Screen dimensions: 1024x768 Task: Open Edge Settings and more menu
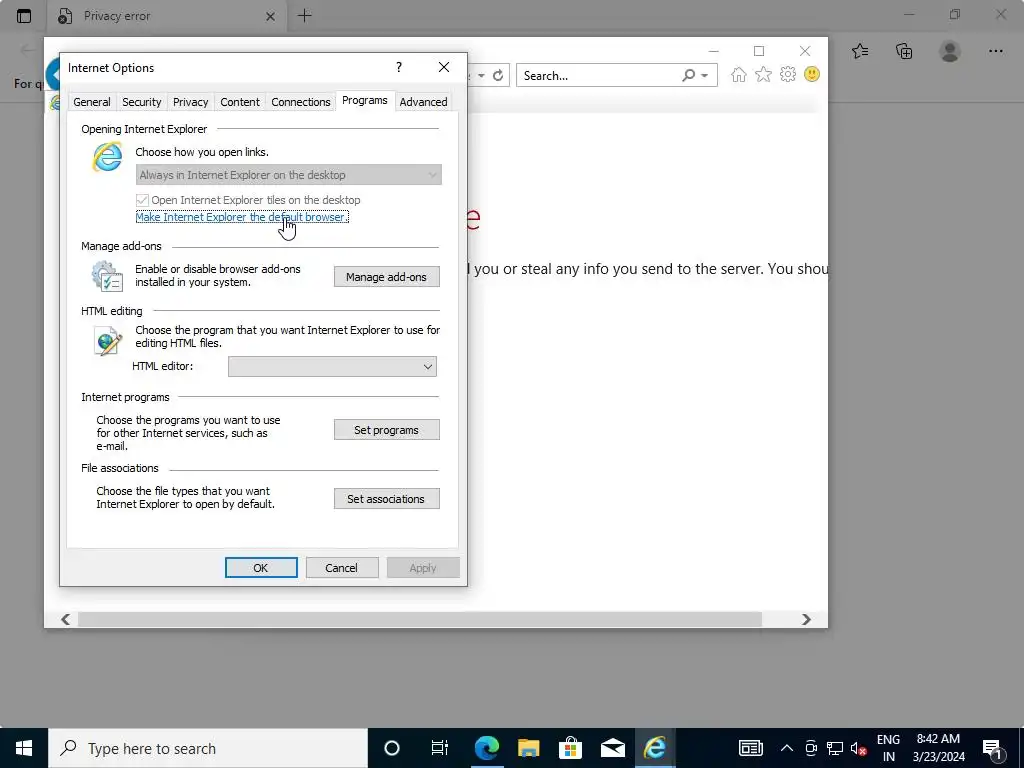pyautogui.click(x=995, y=51)
